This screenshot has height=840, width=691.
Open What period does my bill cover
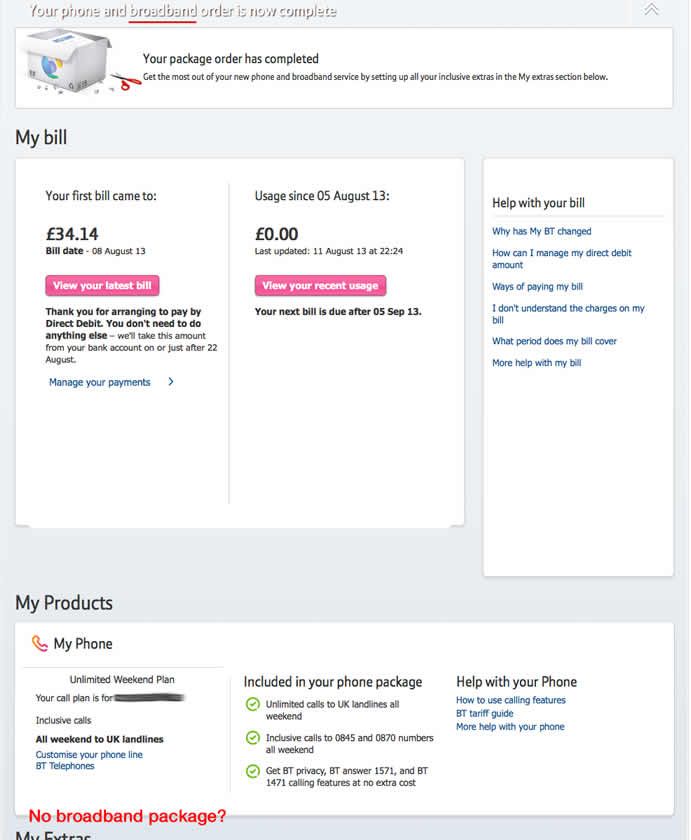point(554,341)
